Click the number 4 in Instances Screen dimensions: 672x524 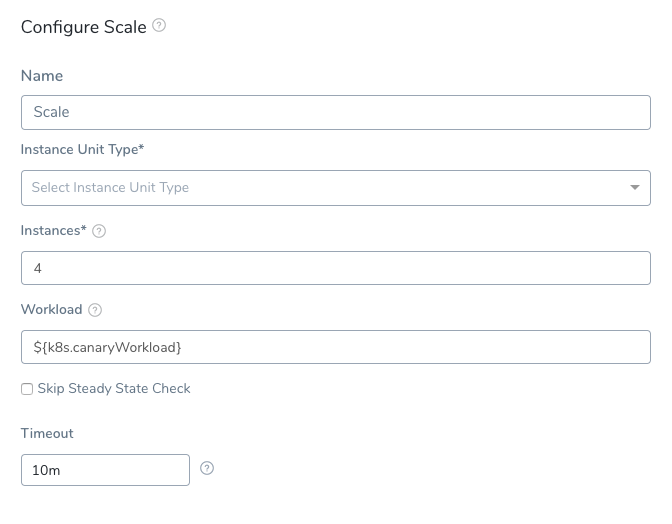click(x=38, y=268)
